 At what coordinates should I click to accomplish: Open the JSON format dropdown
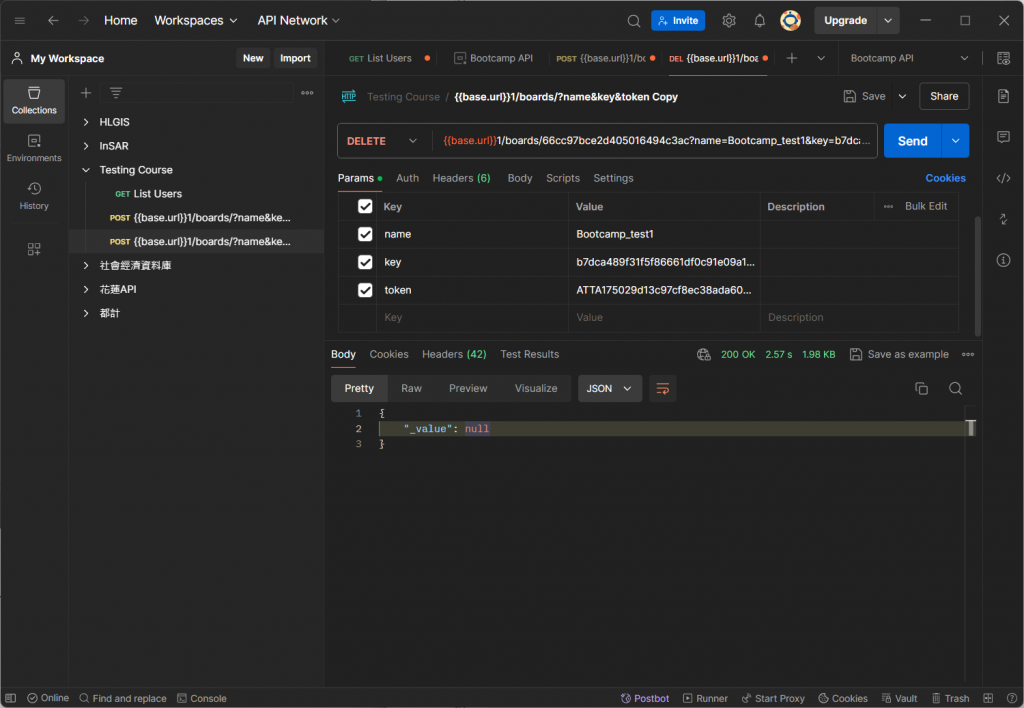tap(609, 389)
